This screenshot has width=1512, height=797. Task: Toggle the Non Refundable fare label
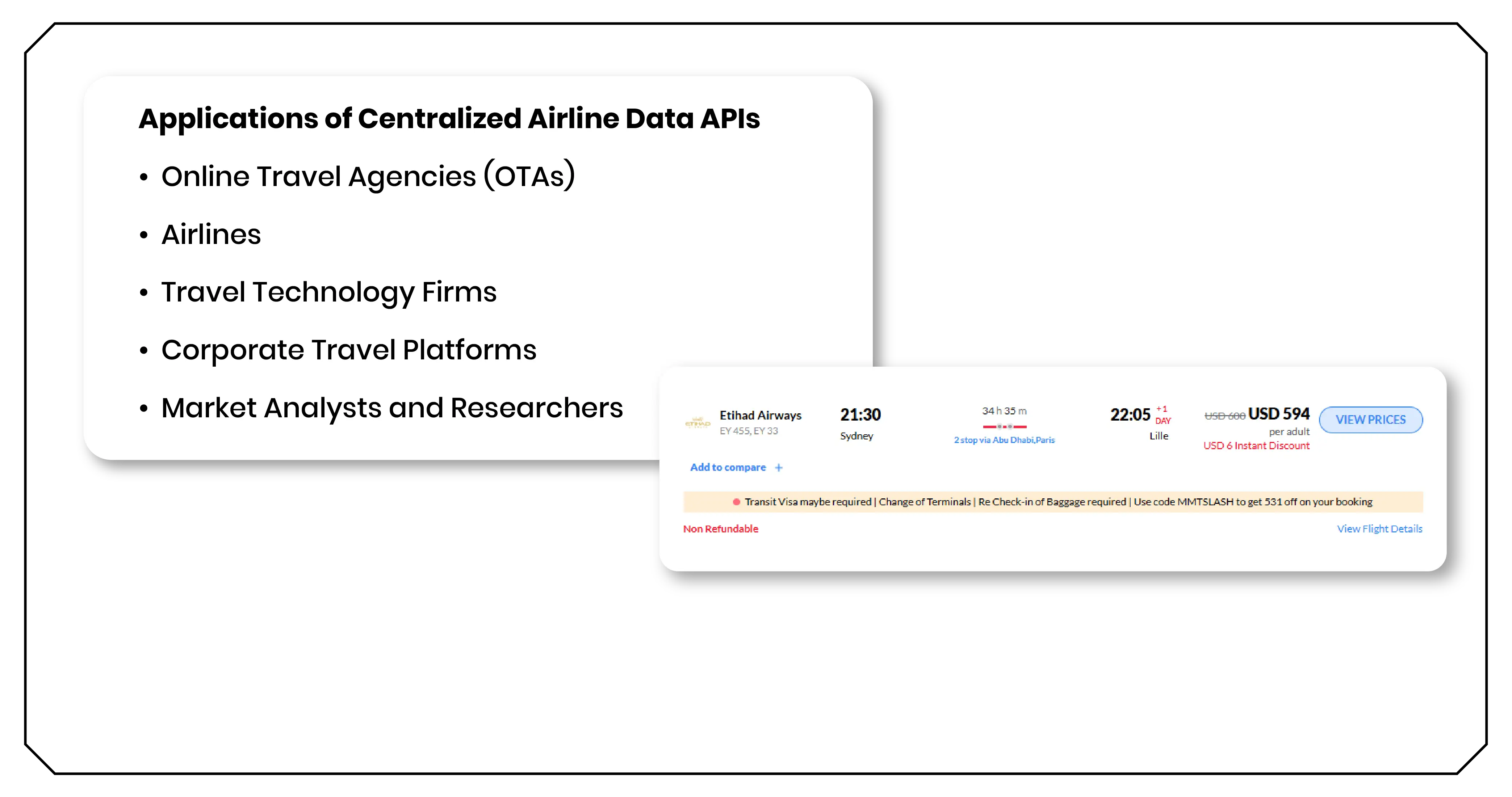(721, 528)
